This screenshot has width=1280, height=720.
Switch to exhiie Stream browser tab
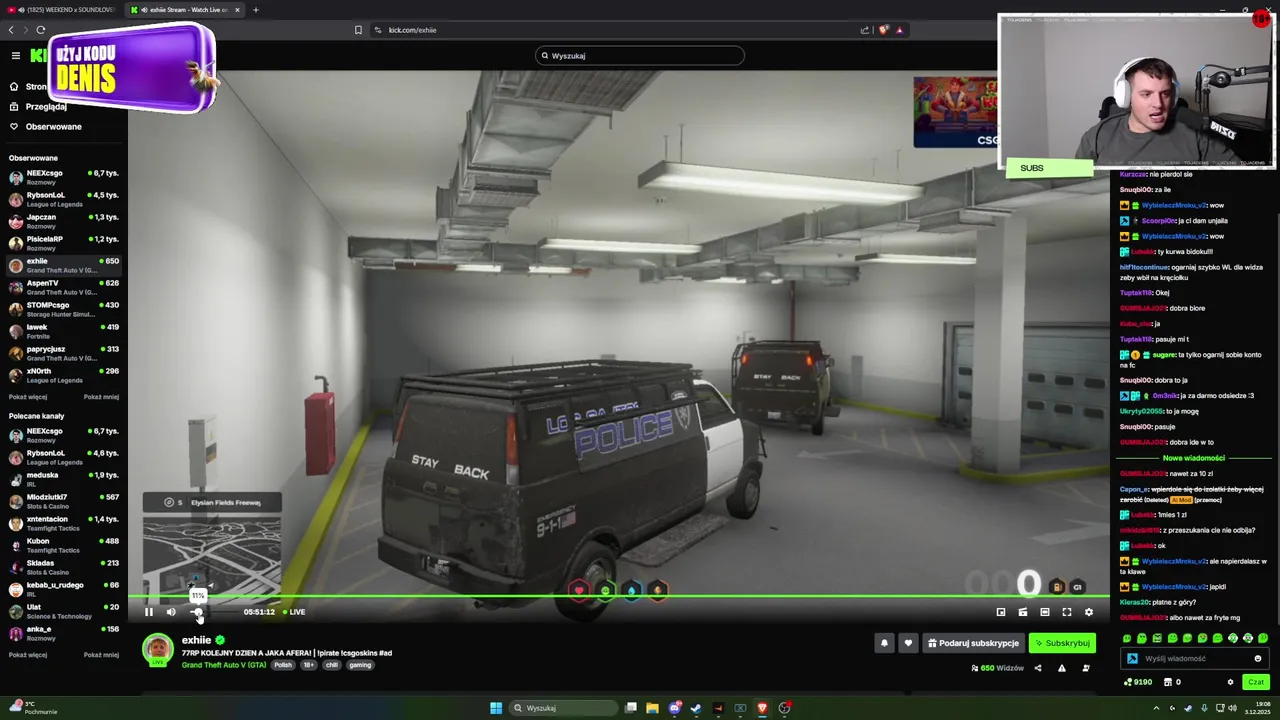pos(185,10)
